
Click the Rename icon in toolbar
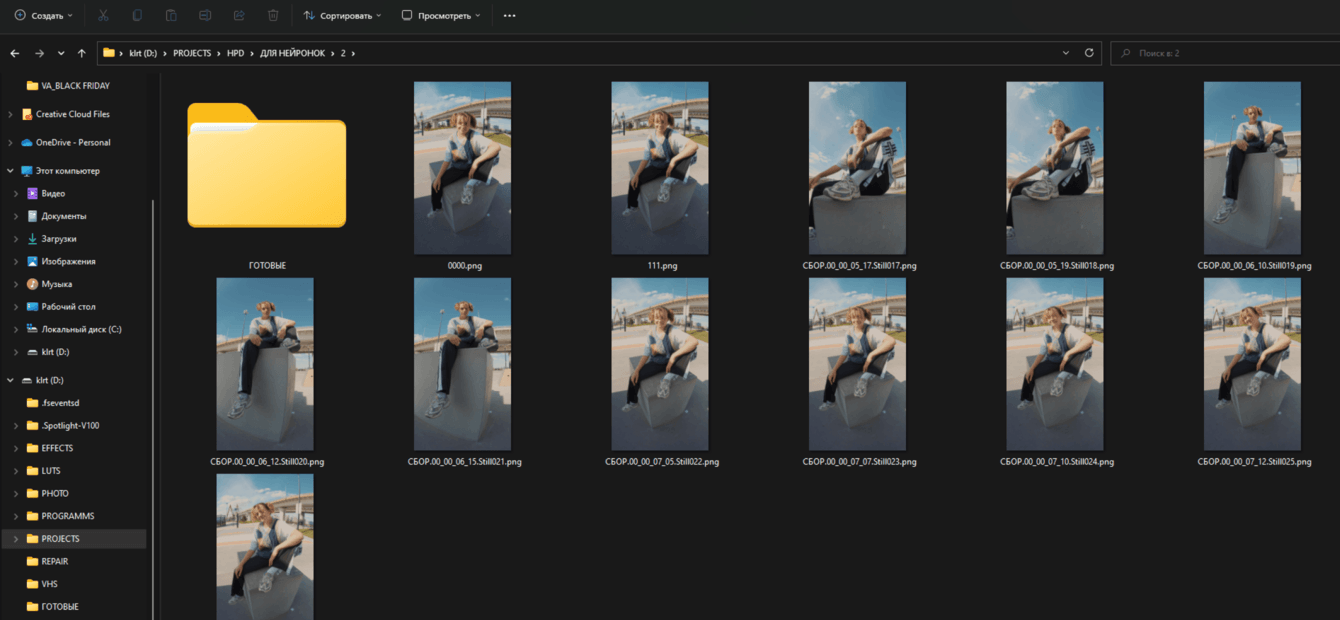[205, 16]
